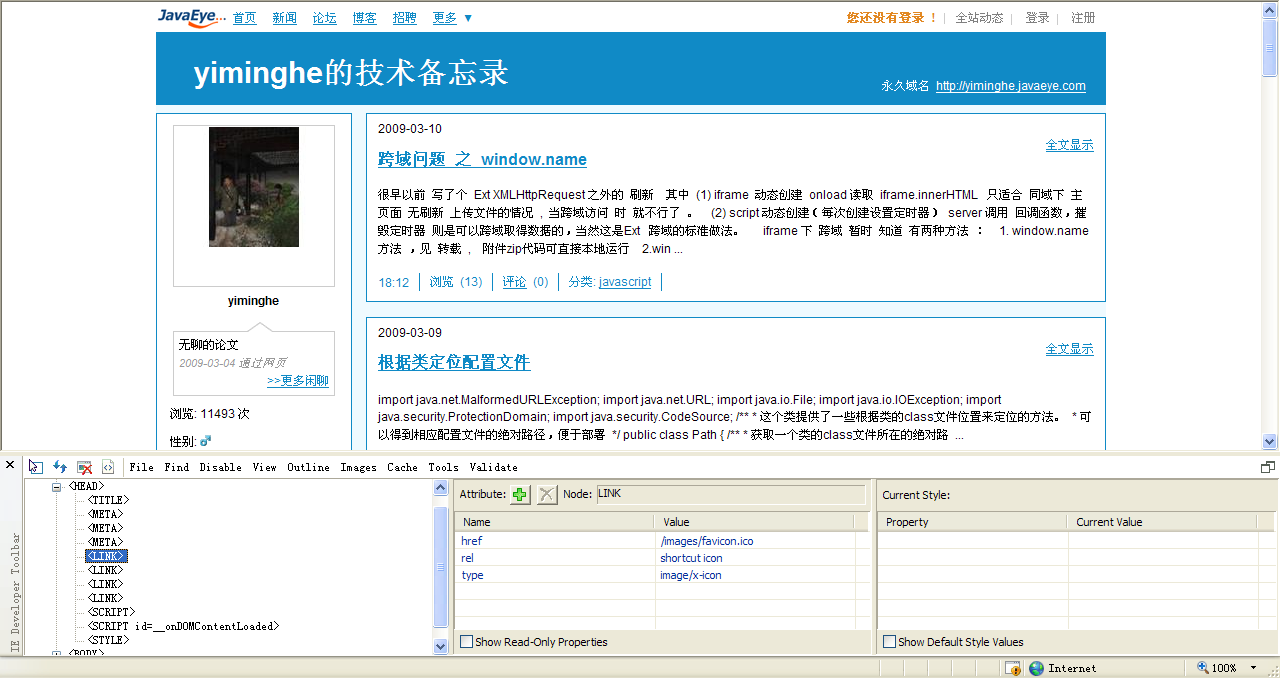The height and width of the screenshot is (678, 1280).
Task: Open the View menu
Action: pyautogui.click(x=264, y=467)
